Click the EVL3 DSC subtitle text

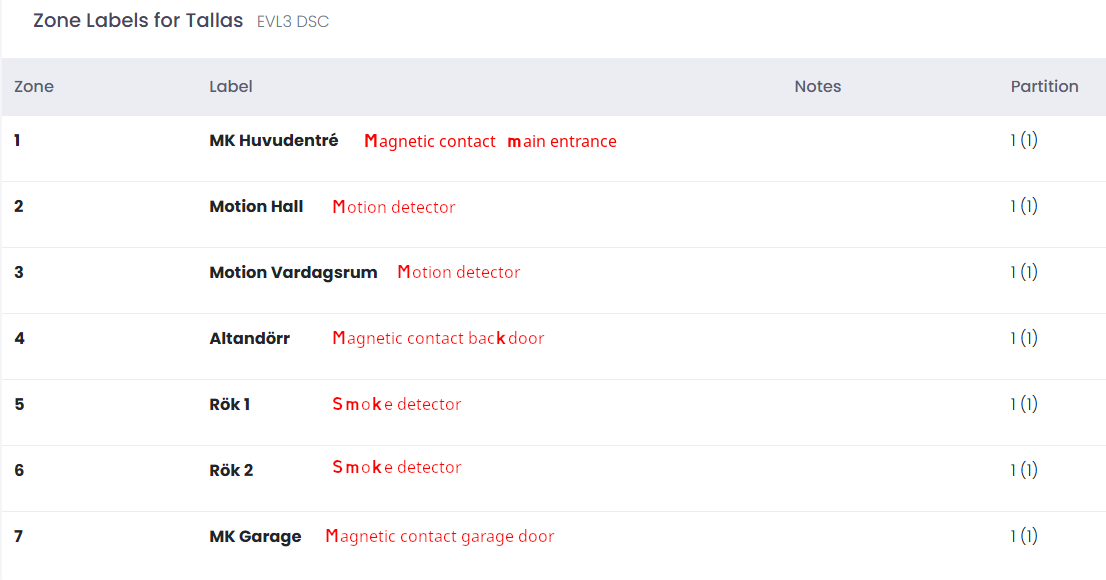click(293, 22)
